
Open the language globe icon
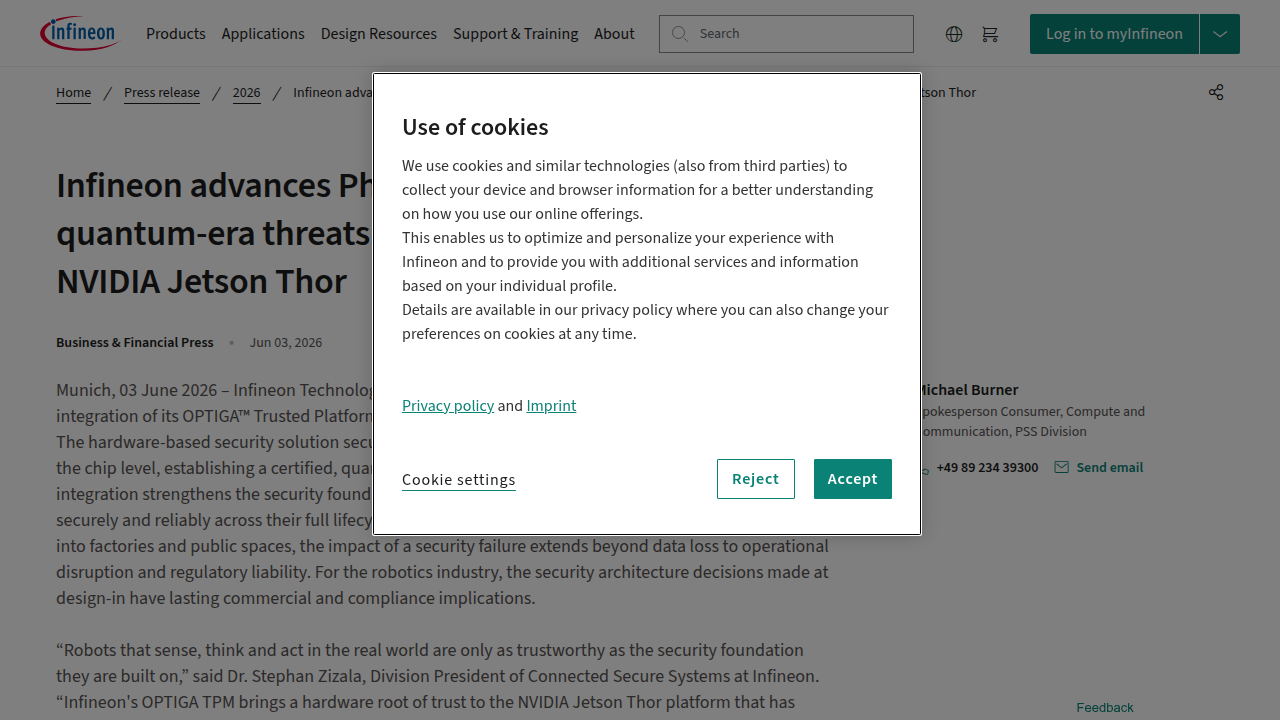coord(954,34)
